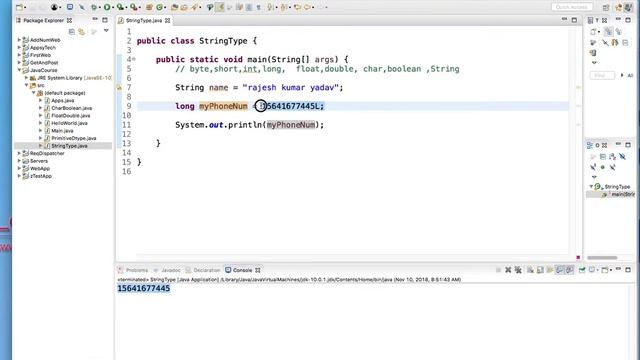The image size is (640, 360).
Task: Click the Find field in Task List
Action: [602, 76]
